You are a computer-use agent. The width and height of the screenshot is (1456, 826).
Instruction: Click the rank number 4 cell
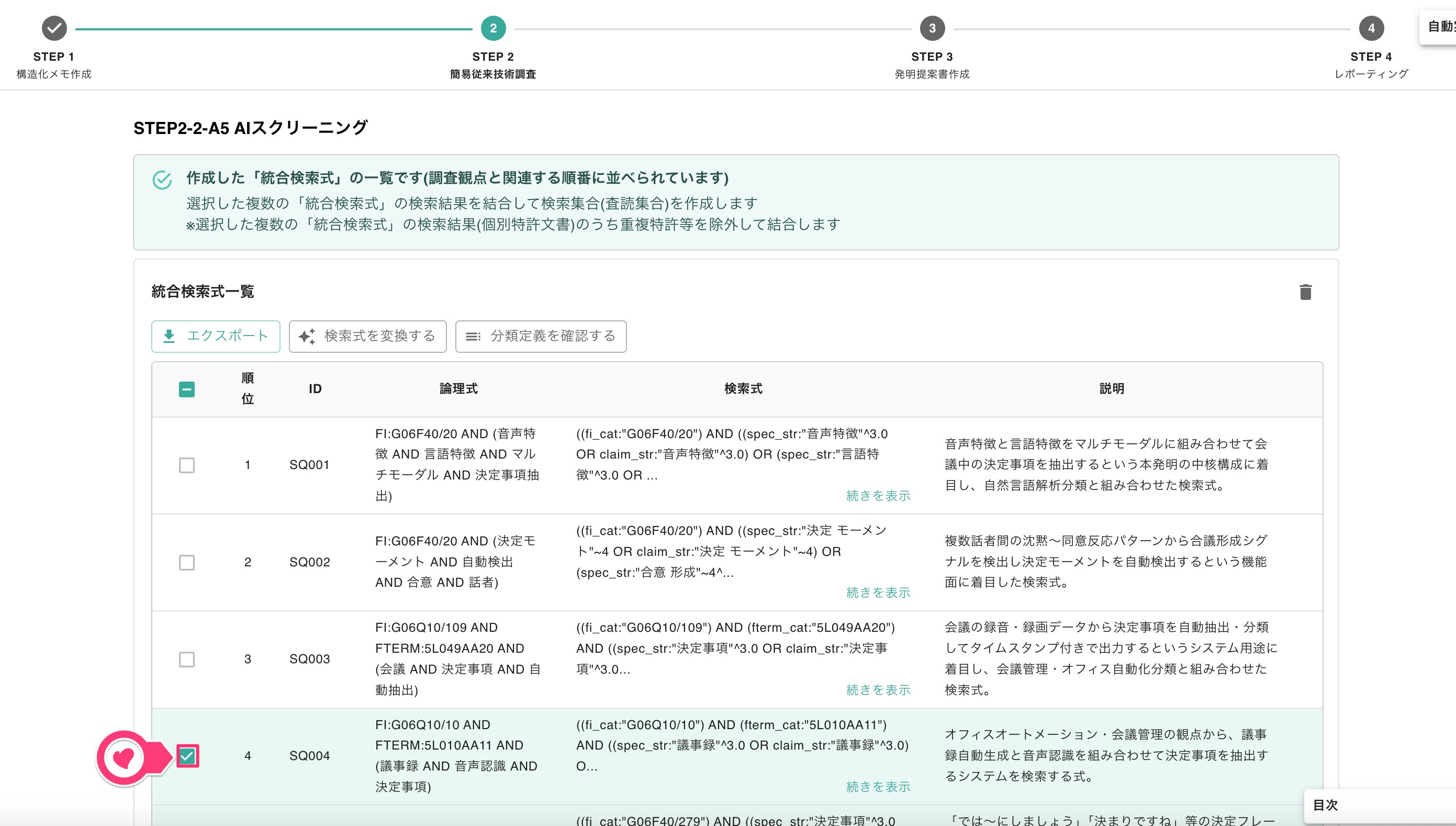coord(248,756)
